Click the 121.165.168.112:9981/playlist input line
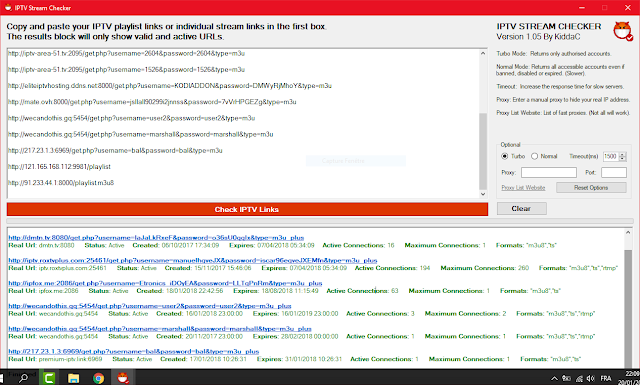This screenshot has width=640, height=385. pos(59,167)
